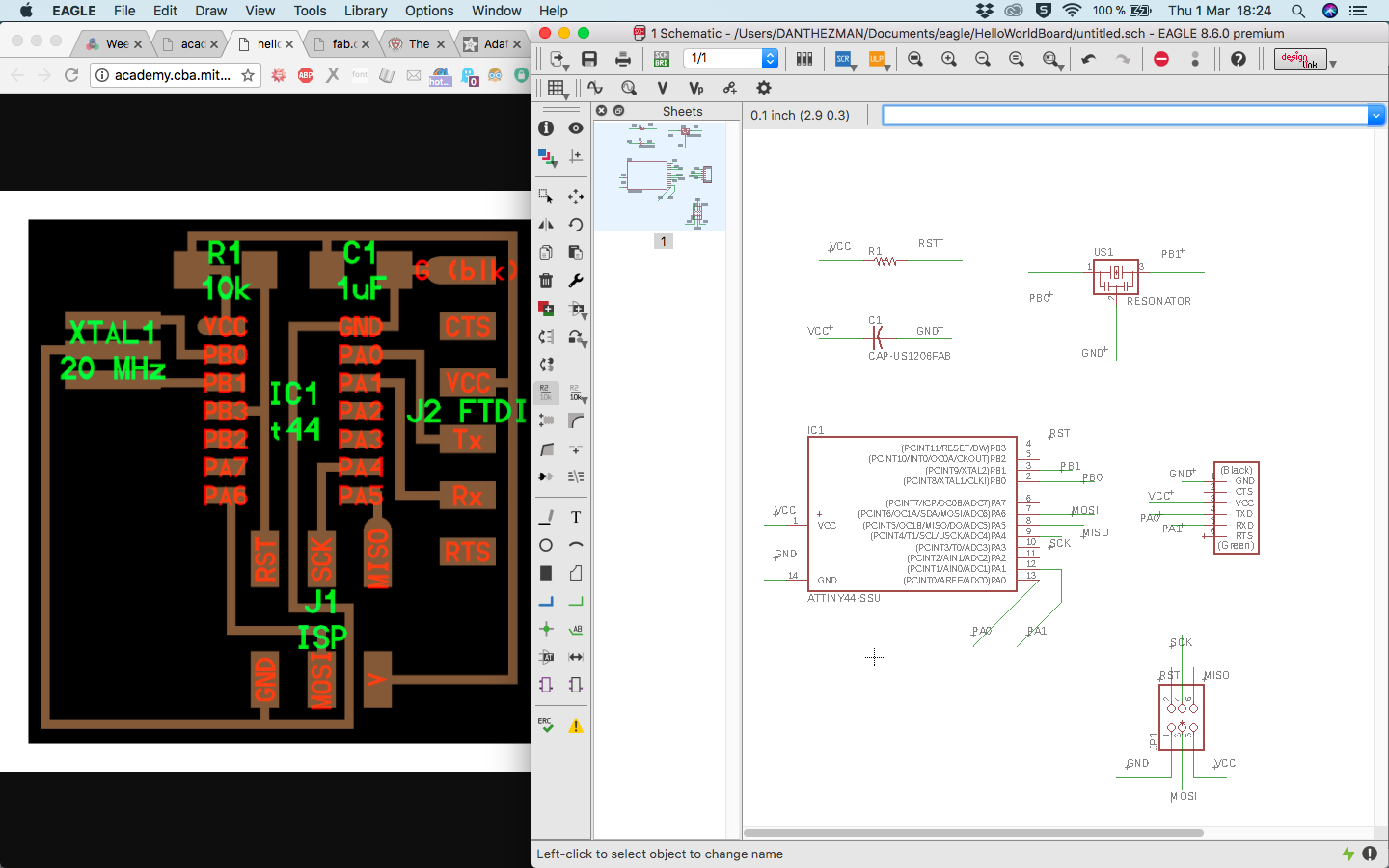Toggle the Show eye tool
This screenshot has width=1389, height=868.
pos(576,128)
